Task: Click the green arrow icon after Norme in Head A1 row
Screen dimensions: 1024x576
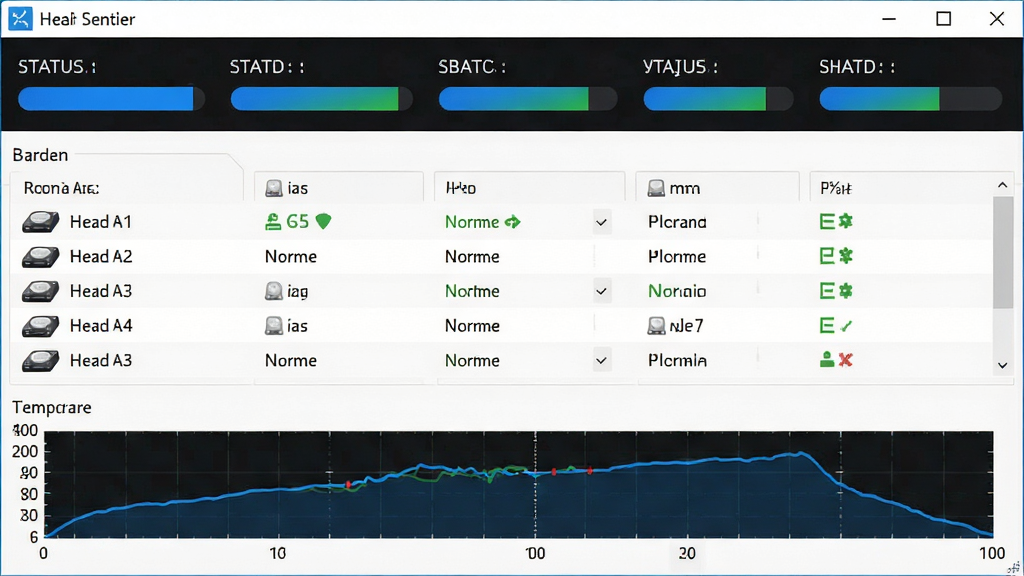Action: click(x=513, y=222)
